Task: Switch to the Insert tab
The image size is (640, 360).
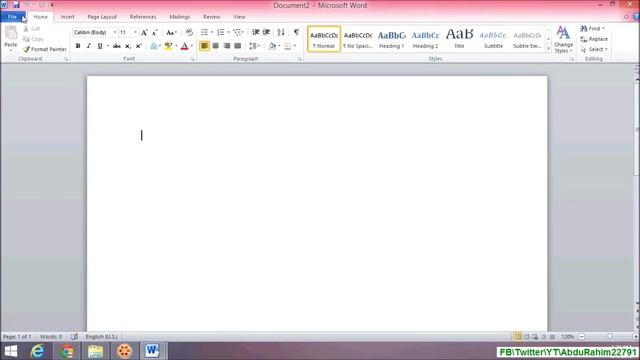Action: coord(67,17)
